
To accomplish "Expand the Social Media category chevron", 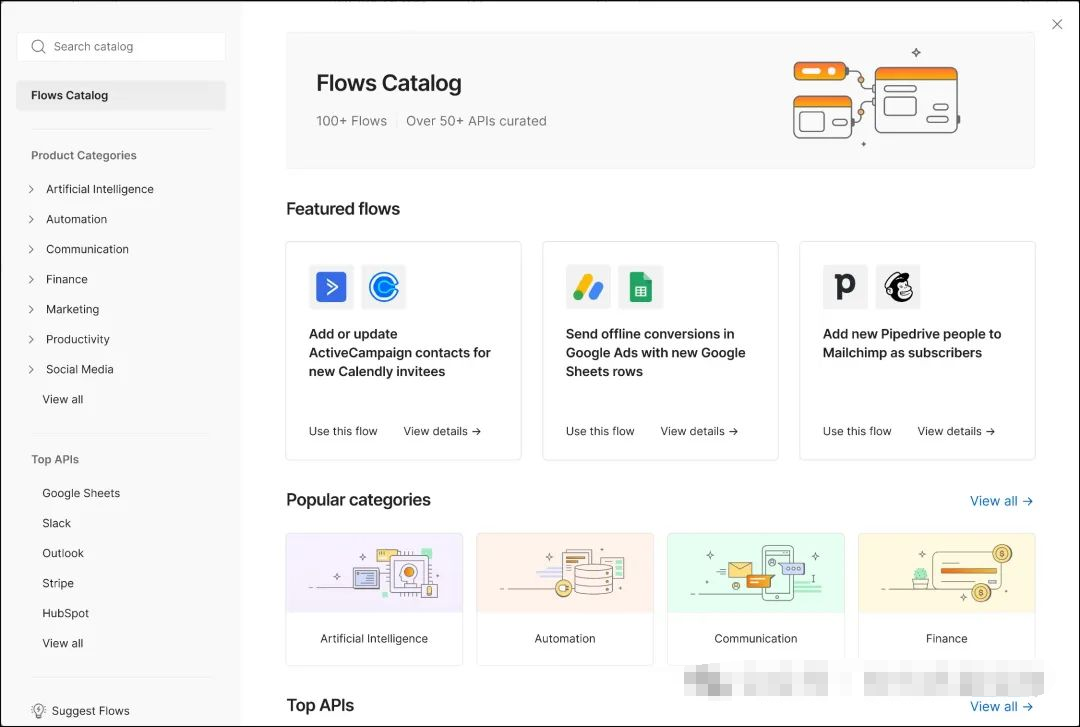I will point(31,369).
